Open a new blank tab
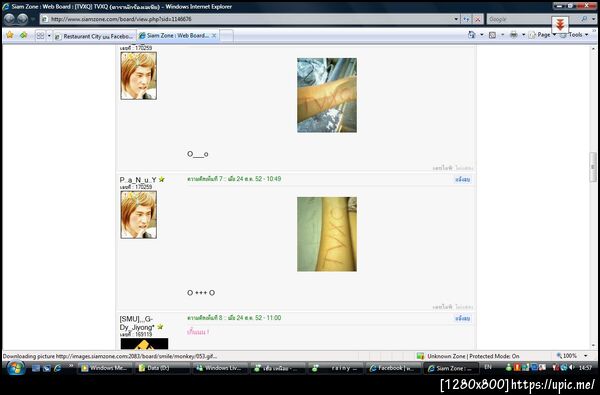 pyautogui.click(x=226, y=36)
